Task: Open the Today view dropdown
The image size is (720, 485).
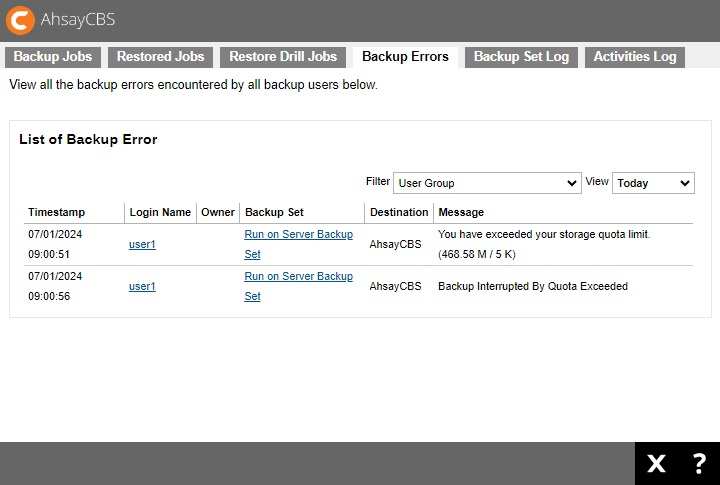Action: pos(653,183)
